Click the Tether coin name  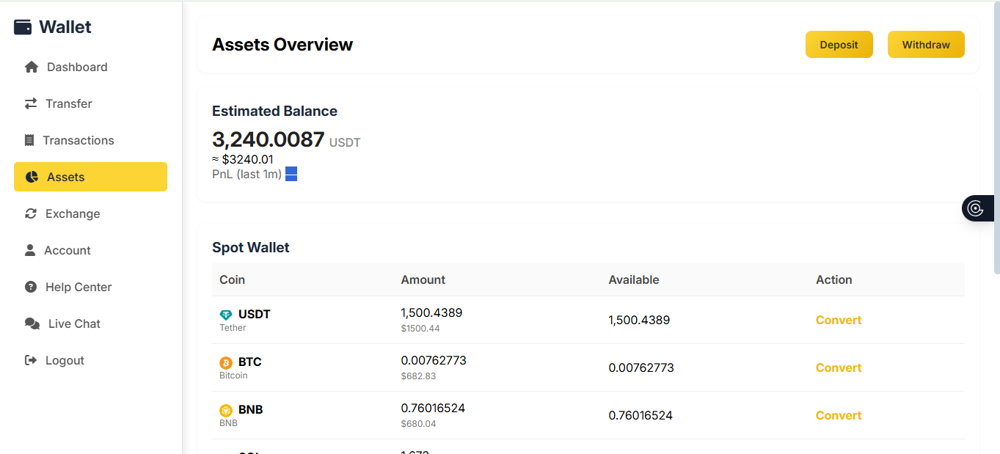[x=233, y=328]
